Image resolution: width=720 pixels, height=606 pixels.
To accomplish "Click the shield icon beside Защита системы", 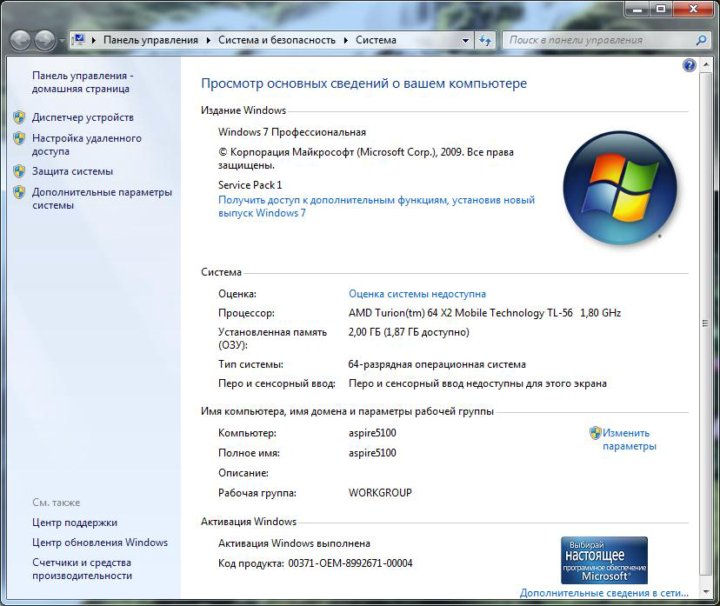I will point(19,171).
